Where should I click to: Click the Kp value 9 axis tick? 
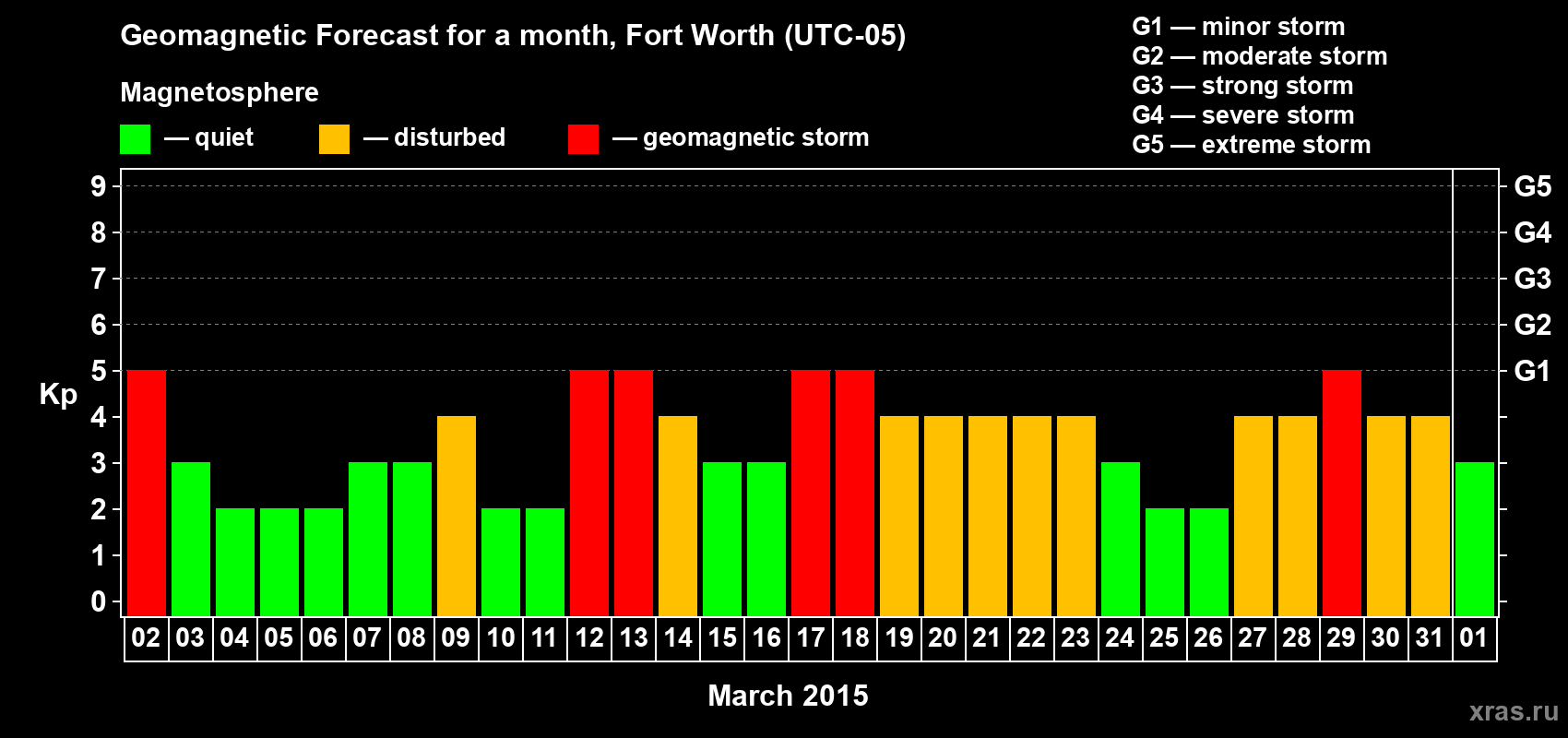[x=99, y=186]
